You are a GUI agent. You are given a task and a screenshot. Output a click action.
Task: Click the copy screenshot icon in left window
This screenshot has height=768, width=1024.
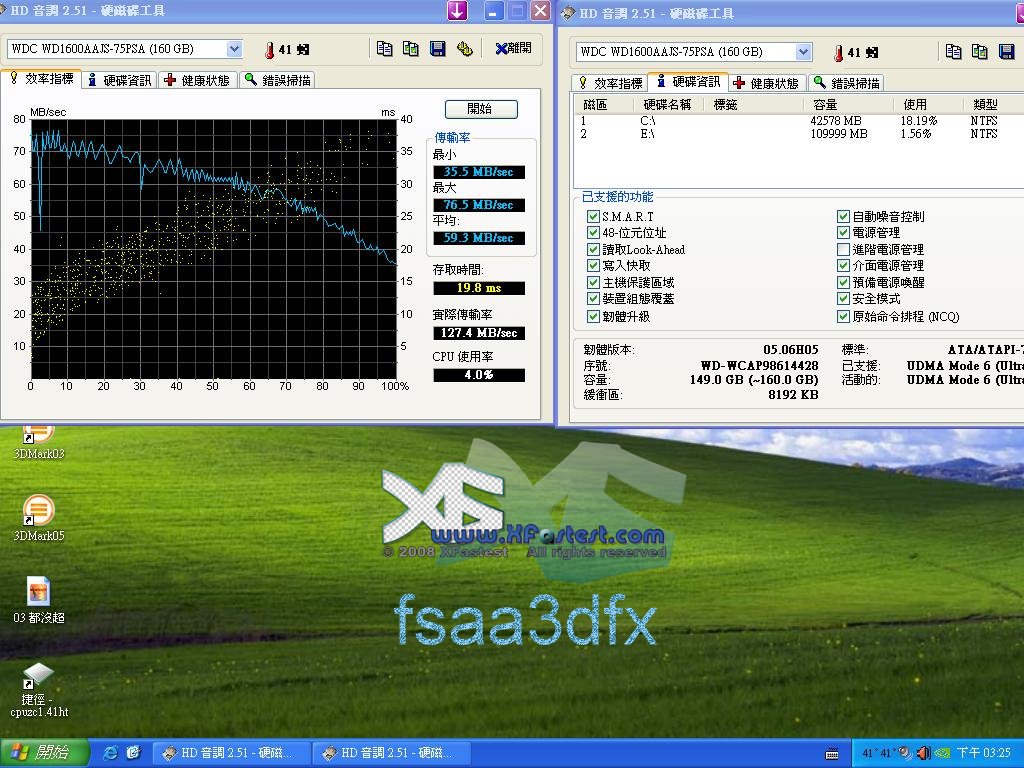coord(411,49)
